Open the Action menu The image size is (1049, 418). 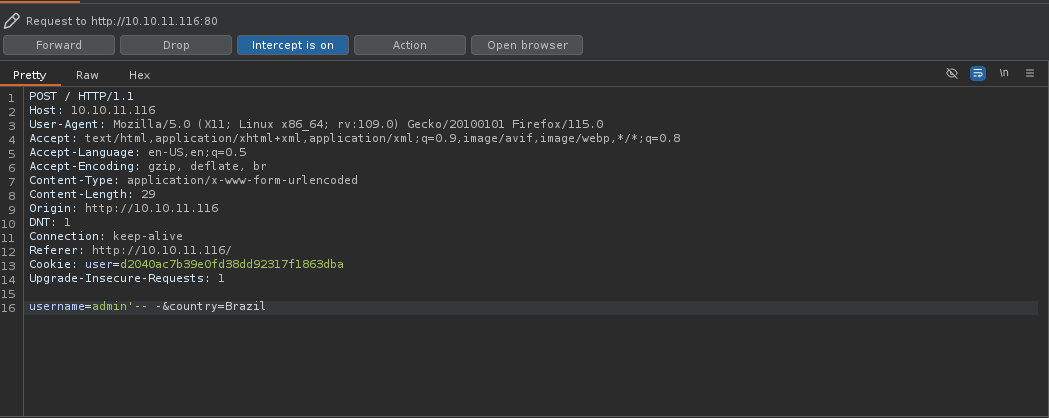pyautogui.click(x=409, y=45)
